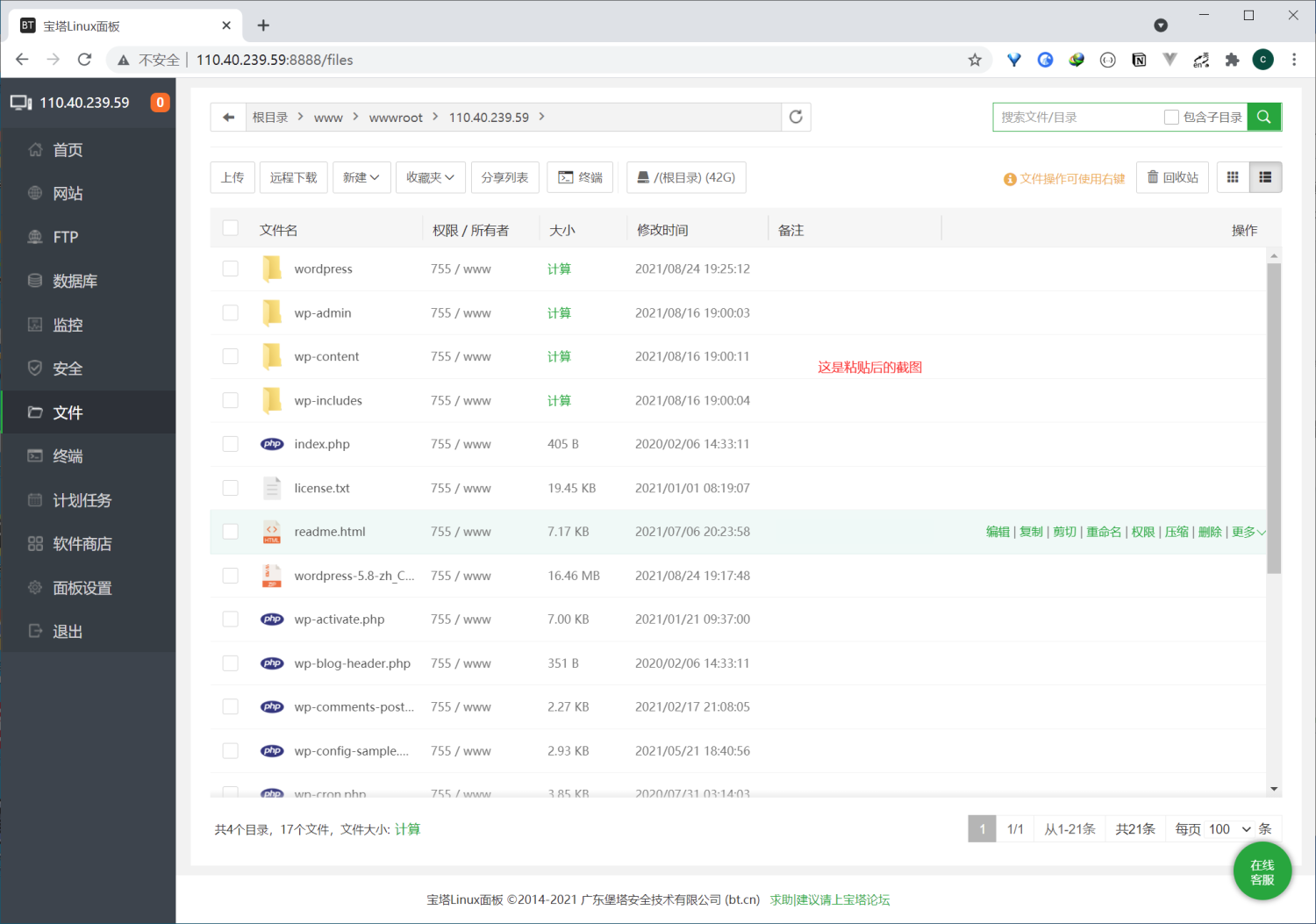Open the 回收站 recycle bin
The width and height of the screenshot is (1316, 924).
pos(1173,177)
